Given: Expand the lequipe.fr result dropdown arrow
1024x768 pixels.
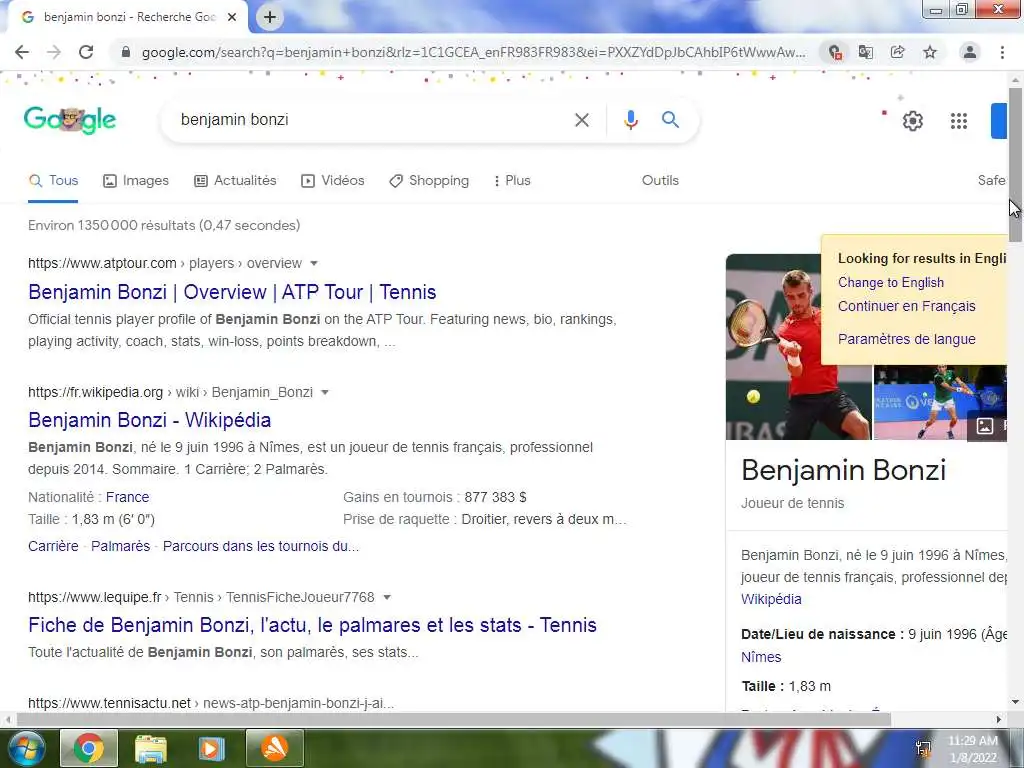Looking at the screenshot, I should pos(387,598).
